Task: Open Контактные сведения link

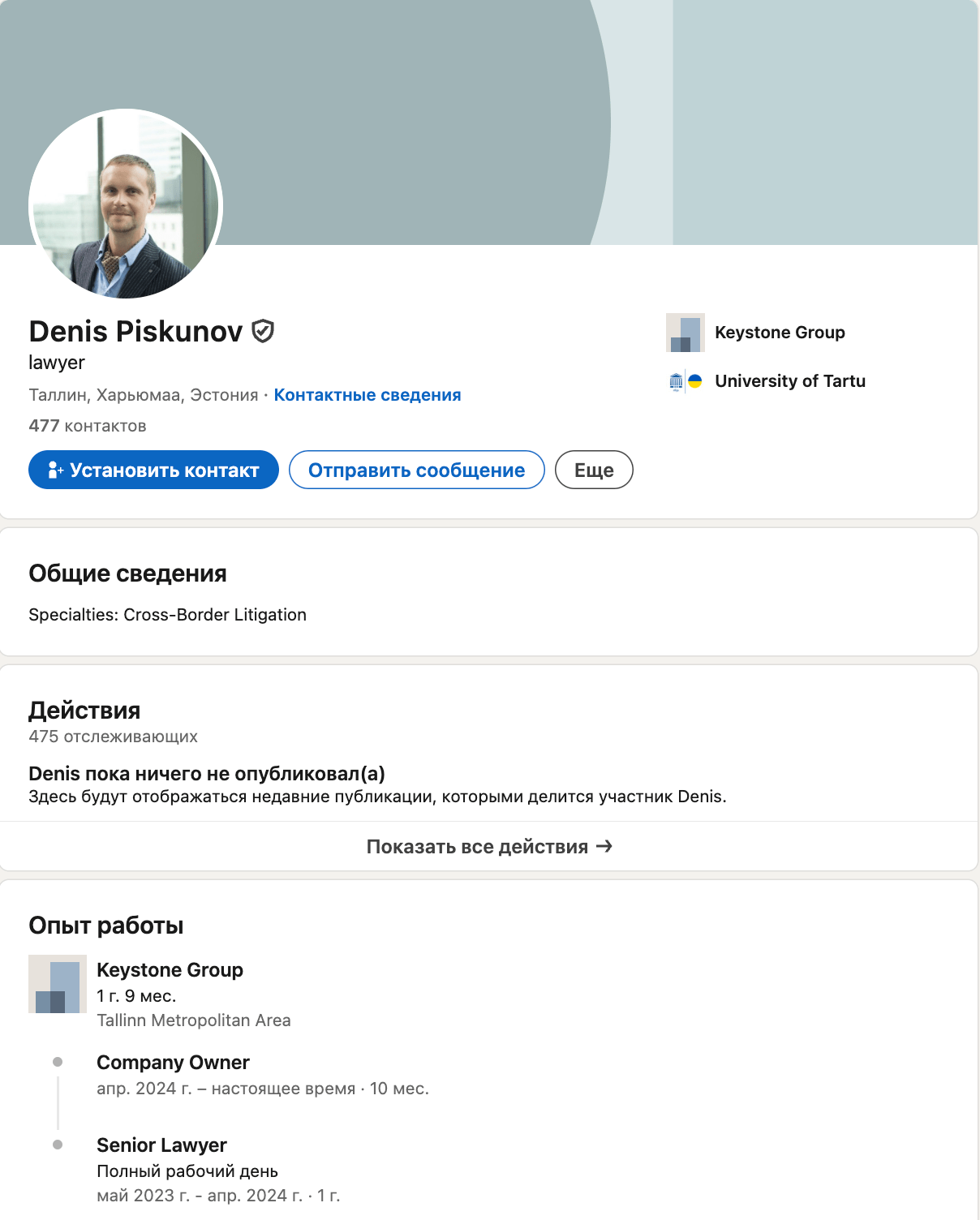Action: [x=367, y=395]
